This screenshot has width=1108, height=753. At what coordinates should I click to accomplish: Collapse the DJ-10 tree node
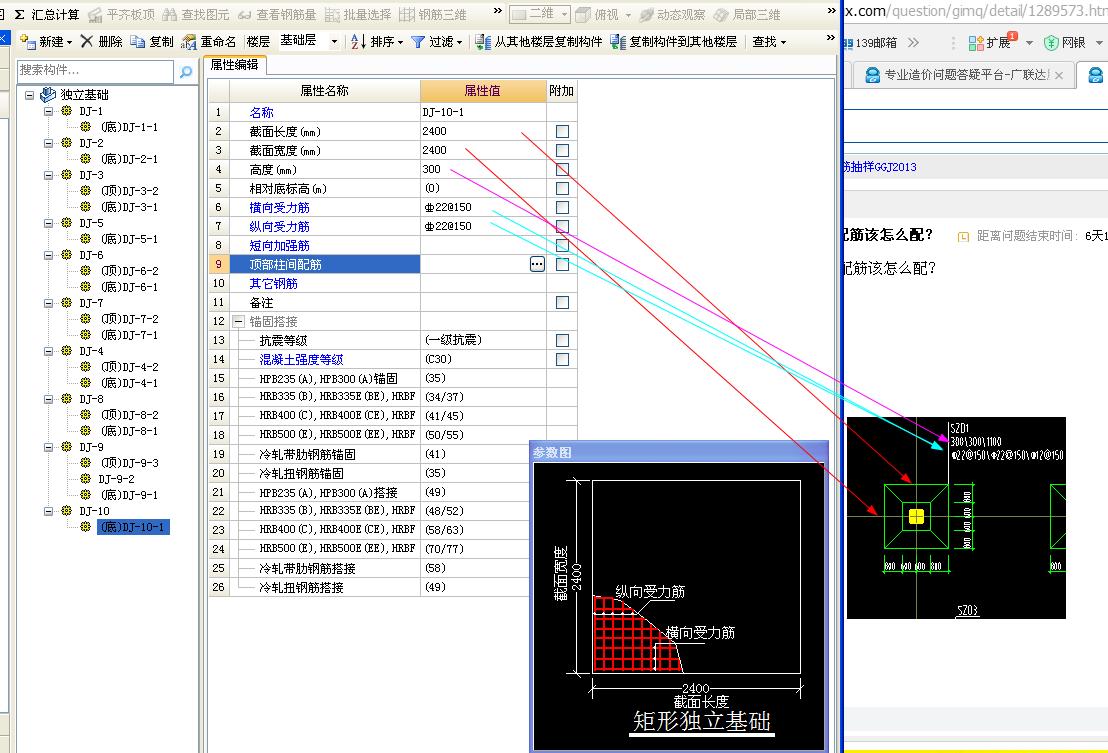pyautogui.click(x=48, y=511)
